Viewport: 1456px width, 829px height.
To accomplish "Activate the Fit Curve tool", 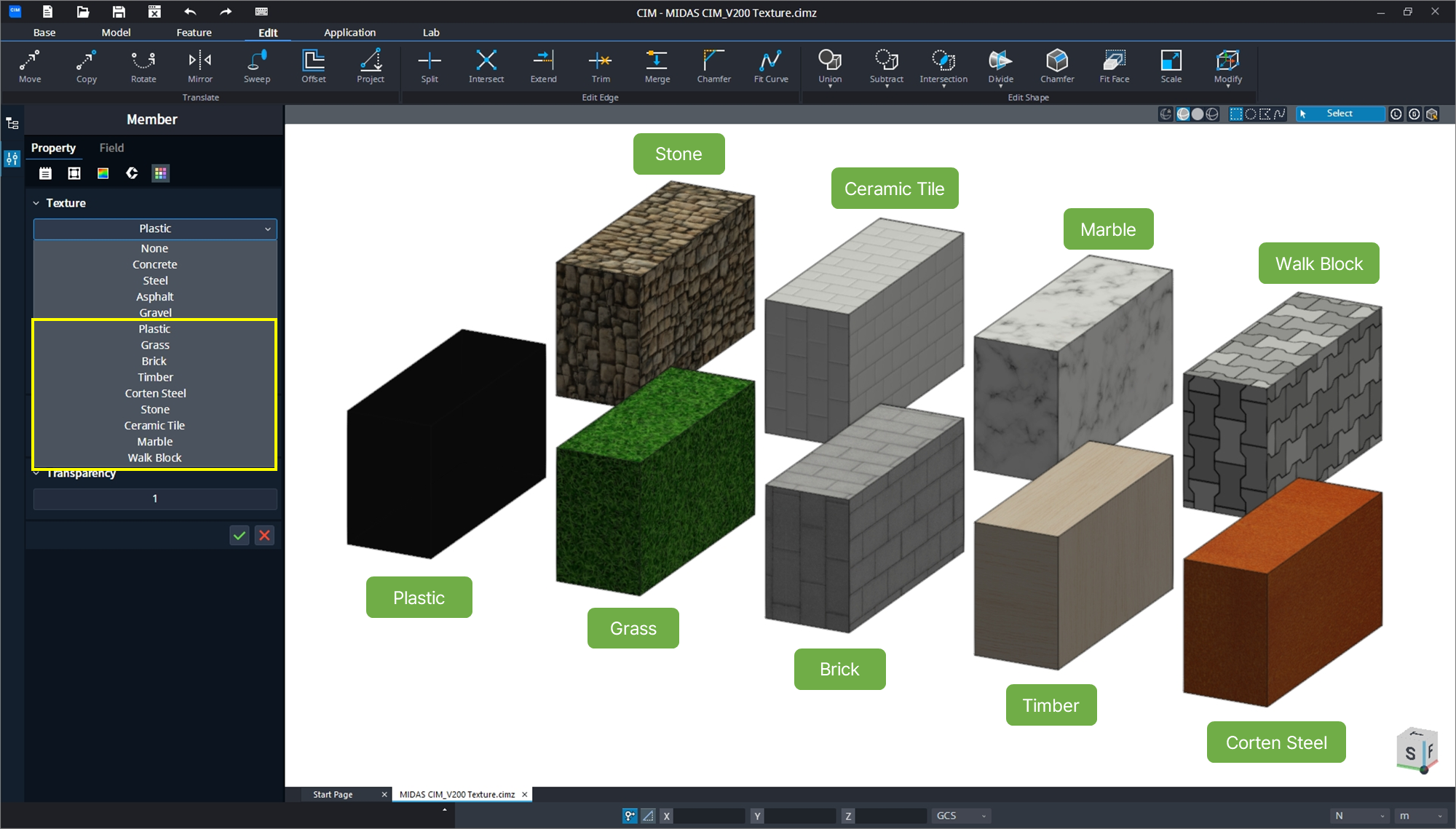I will point(770,66).
